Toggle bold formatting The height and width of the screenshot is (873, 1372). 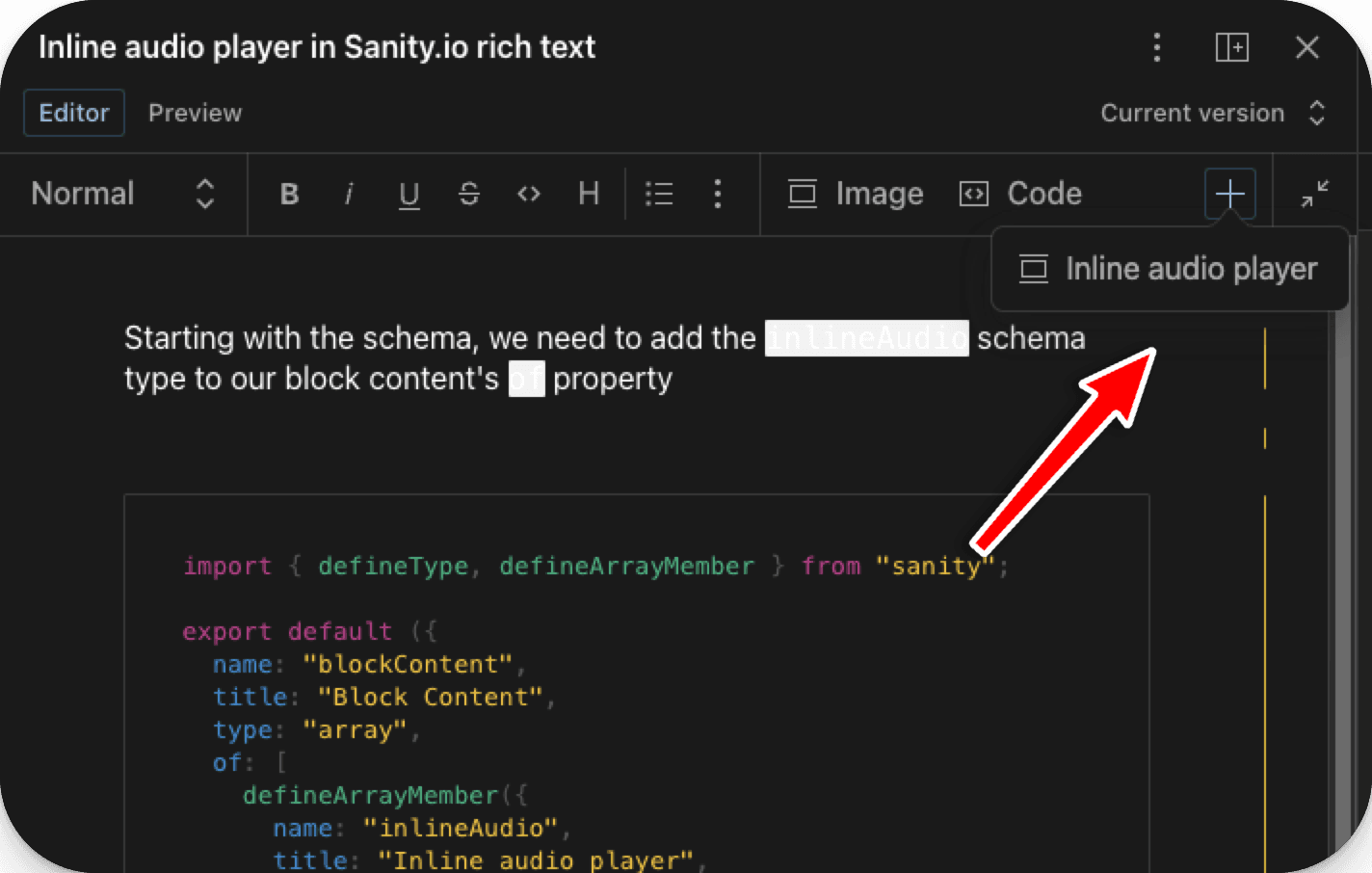point(289,195)
